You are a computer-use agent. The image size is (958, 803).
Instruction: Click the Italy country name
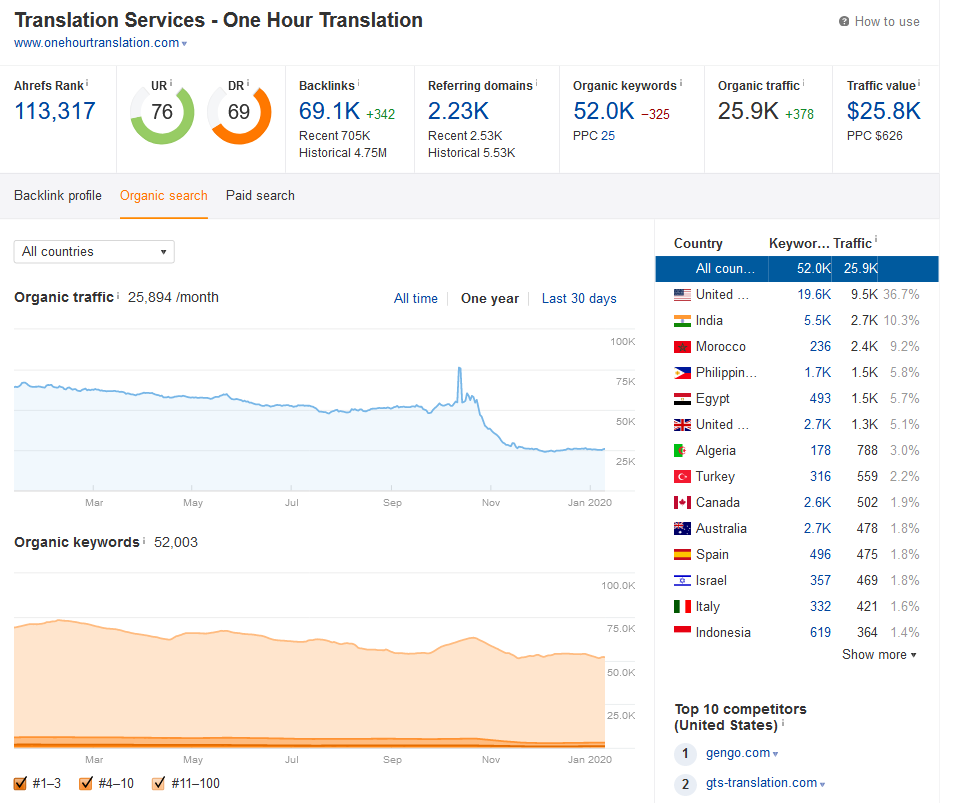(x=708, y=607)
